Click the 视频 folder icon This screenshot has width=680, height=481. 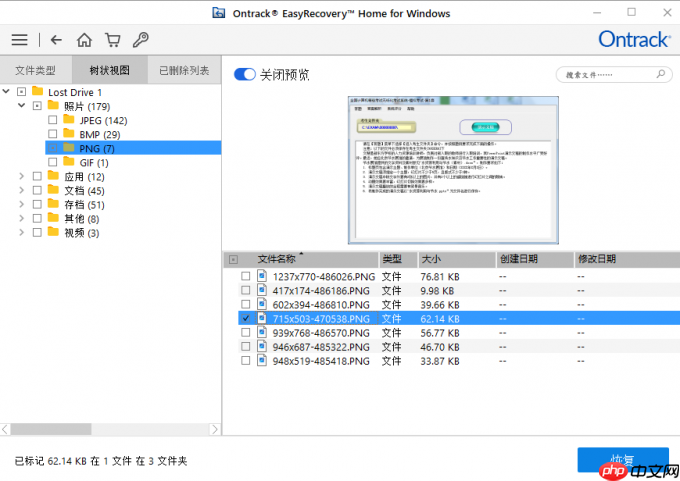(53, 233)
